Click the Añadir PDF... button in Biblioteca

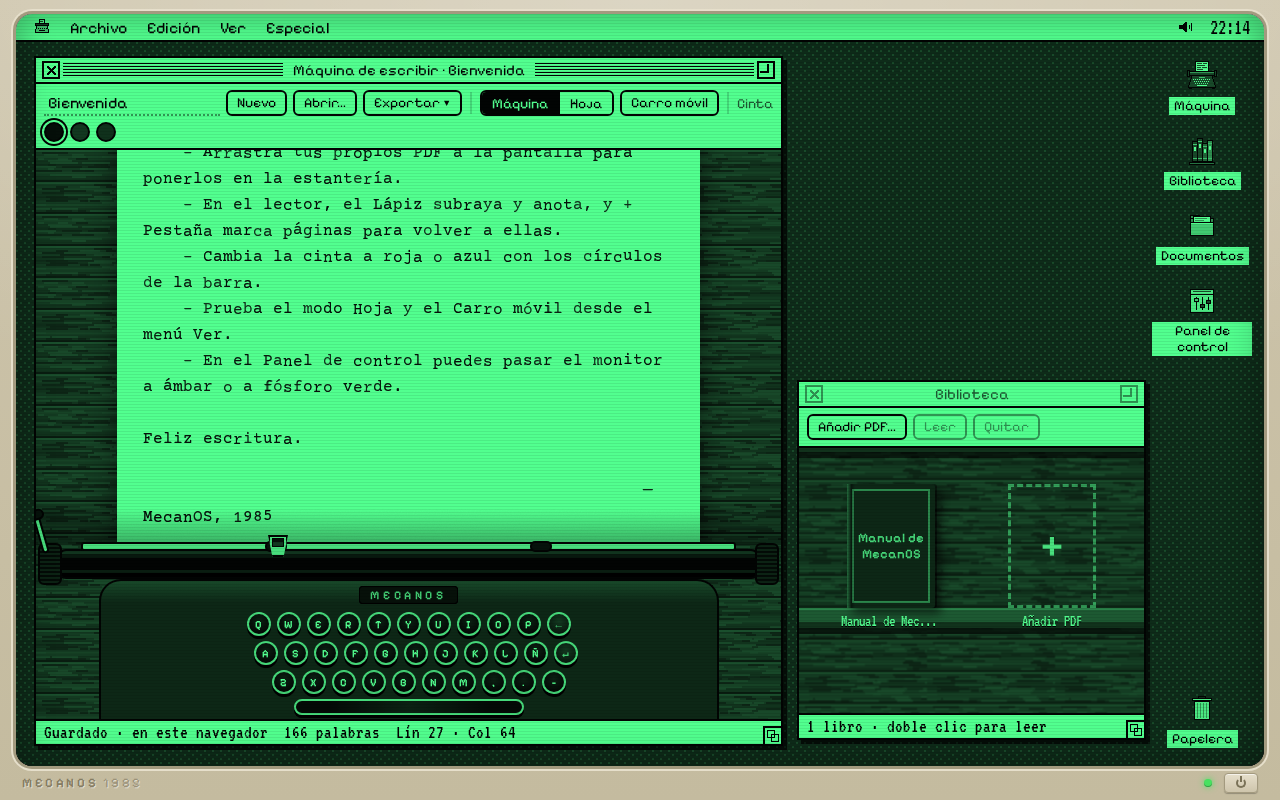857,427
